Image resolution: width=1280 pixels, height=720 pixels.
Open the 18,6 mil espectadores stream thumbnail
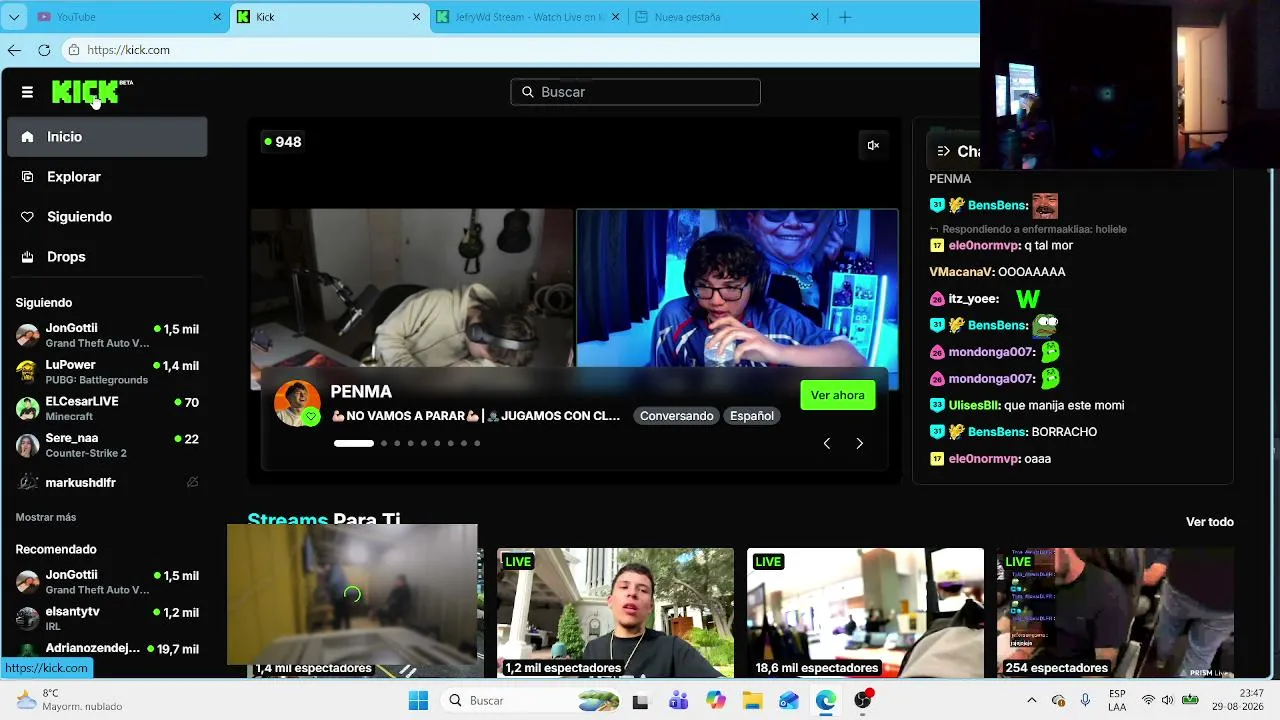pos(865,613)
